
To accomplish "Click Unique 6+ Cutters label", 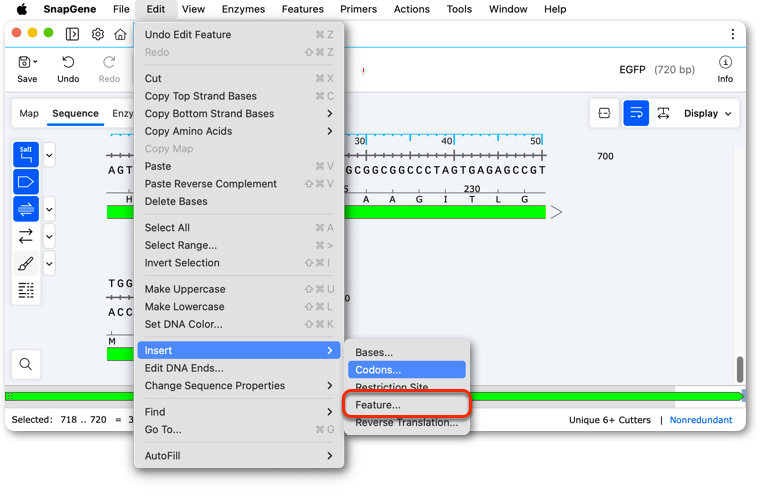I will click(609, 420).
